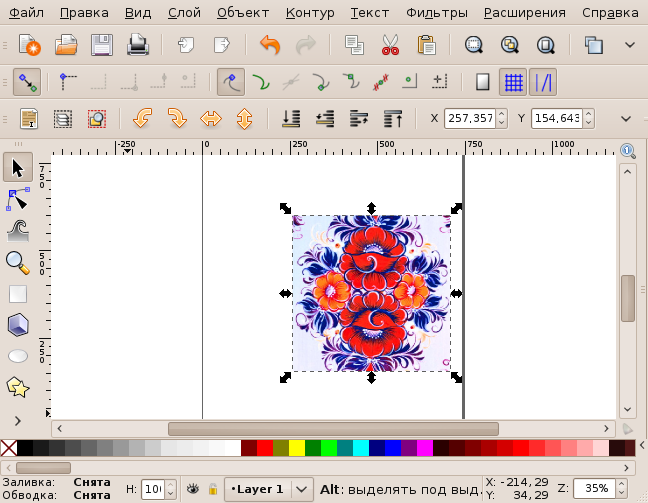Increase the zoom percentage stepper
Screen dimensions: 648x503
(622, 485)
